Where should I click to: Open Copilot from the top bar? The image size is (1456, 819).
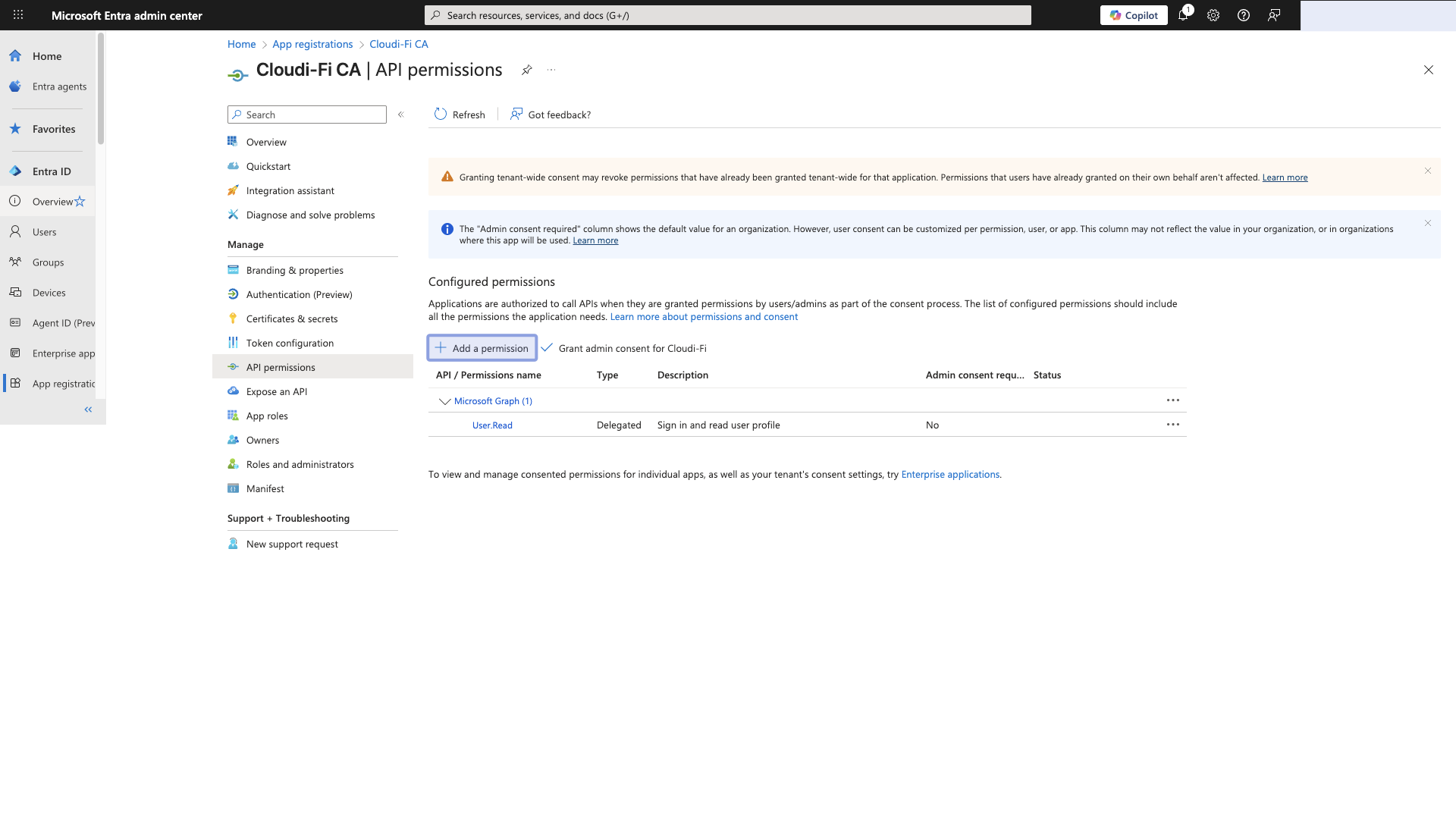pyautogui.click(x=1134, y=15)
